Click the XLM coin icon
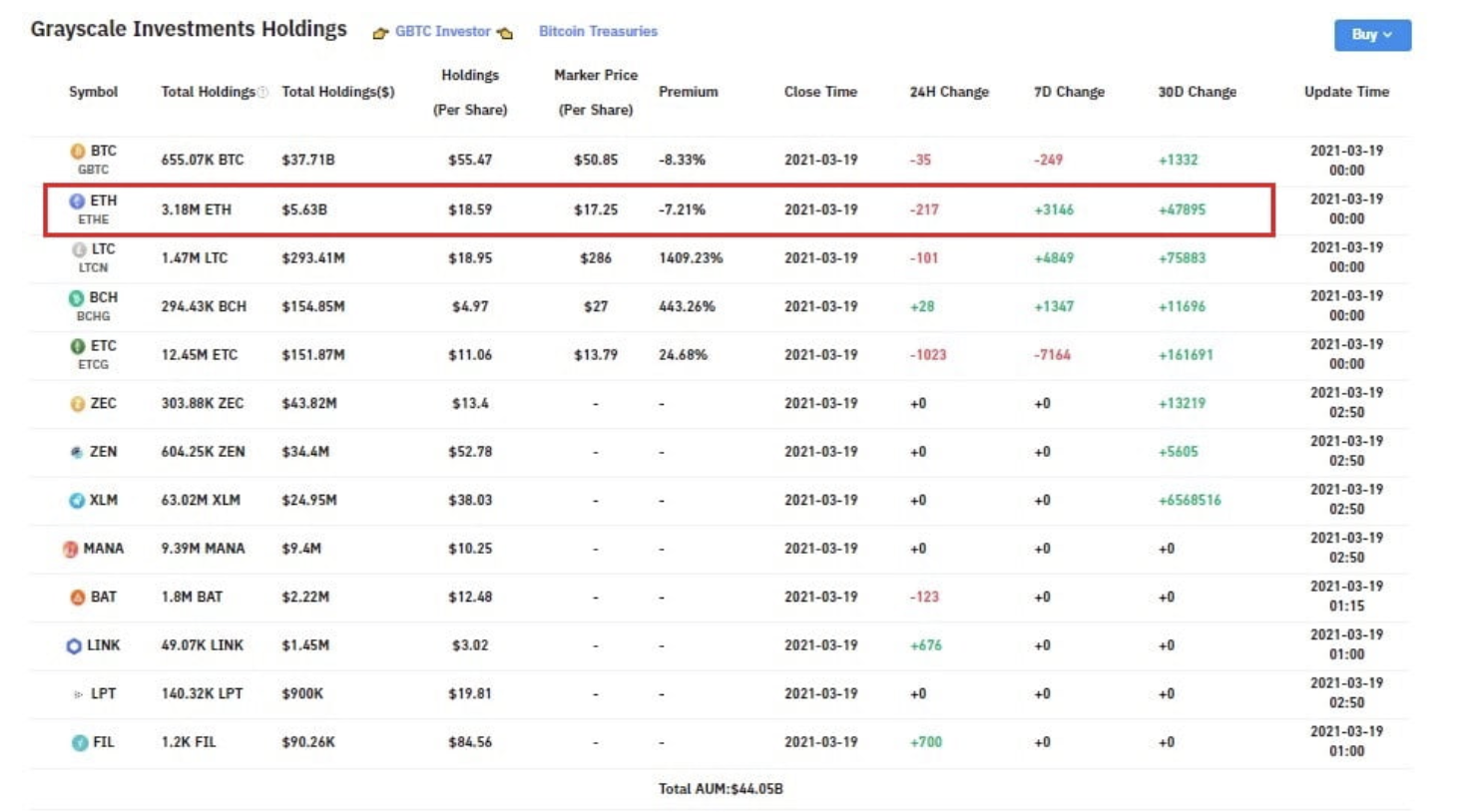 pos(77,501)
